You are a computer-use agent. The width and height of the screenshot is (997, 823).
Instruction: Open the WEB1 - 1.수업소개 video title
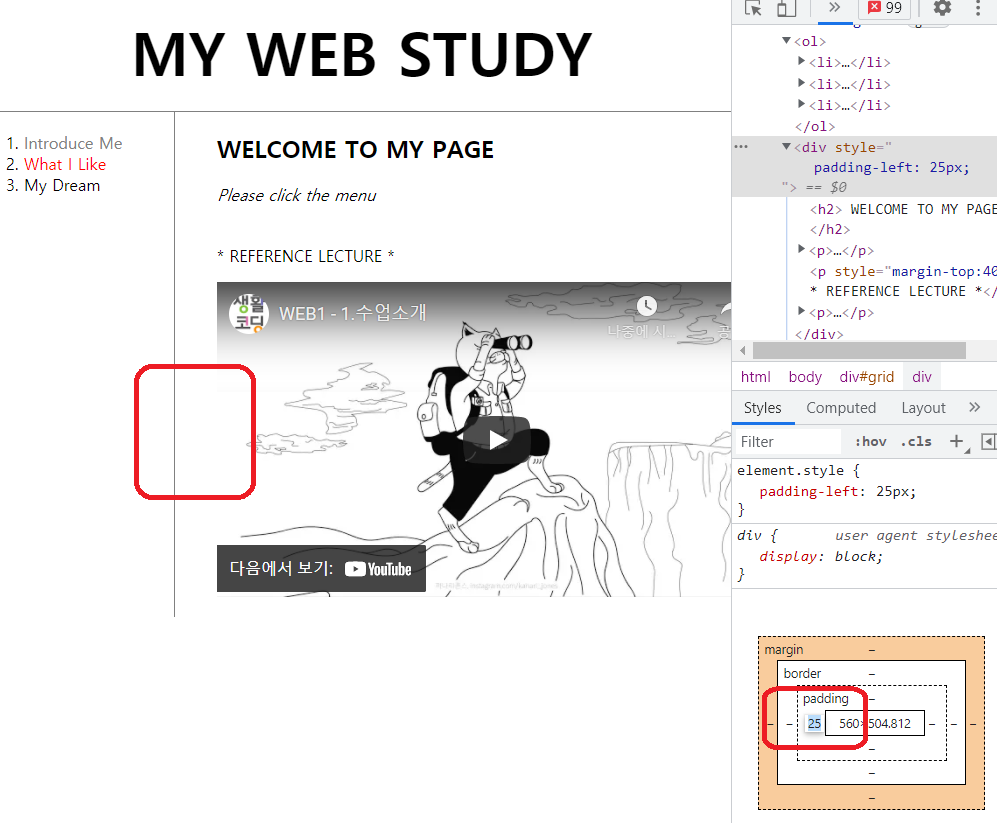click(x=352, y=313)
